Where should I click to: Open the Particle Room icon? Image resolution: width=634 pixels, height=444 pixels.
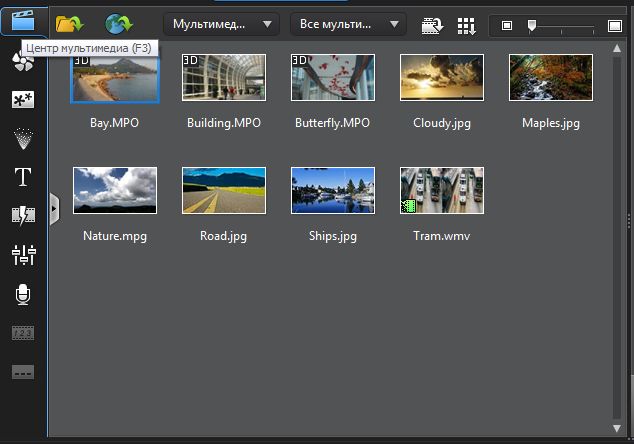pos(22,138)
